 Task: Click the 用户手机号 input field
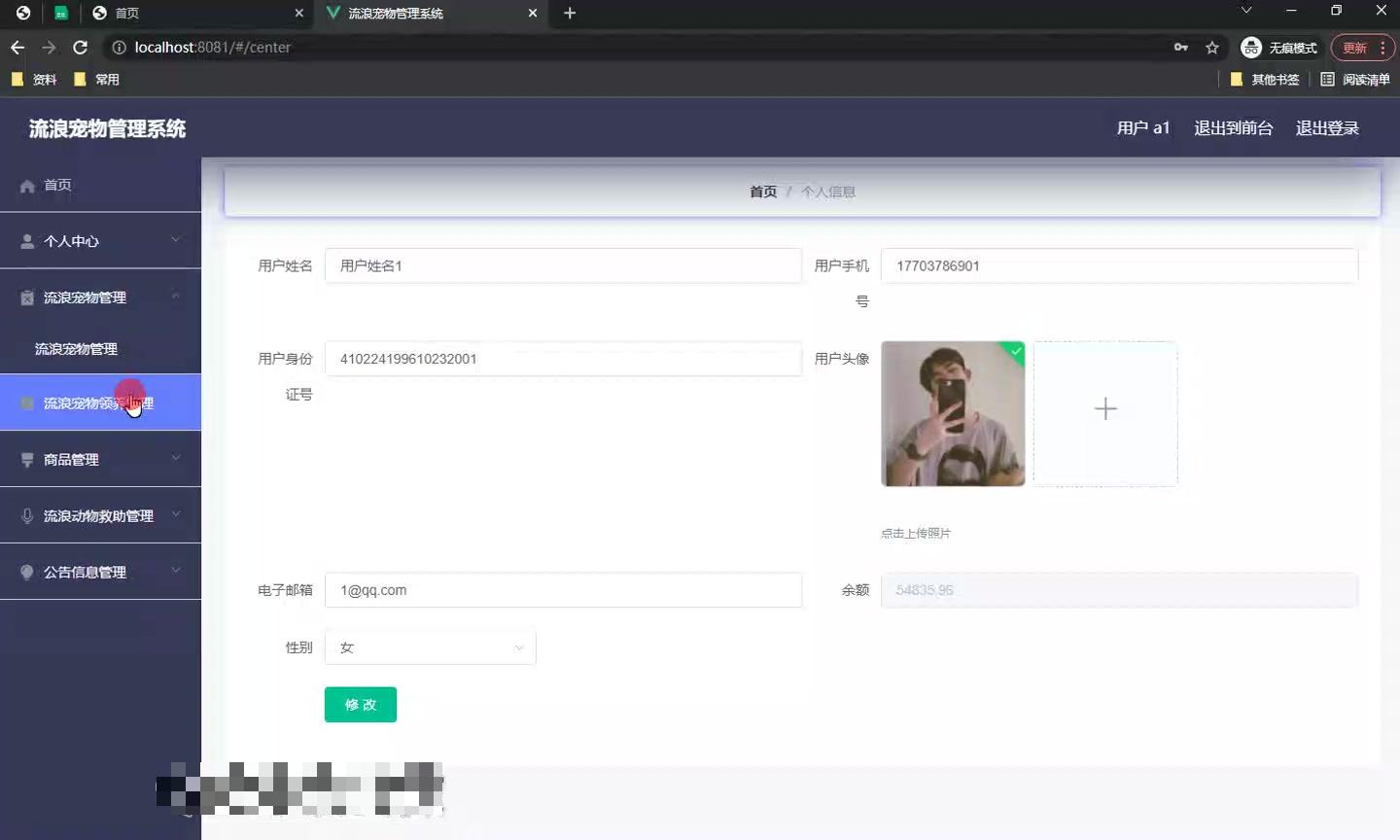tap(1119, 265)
